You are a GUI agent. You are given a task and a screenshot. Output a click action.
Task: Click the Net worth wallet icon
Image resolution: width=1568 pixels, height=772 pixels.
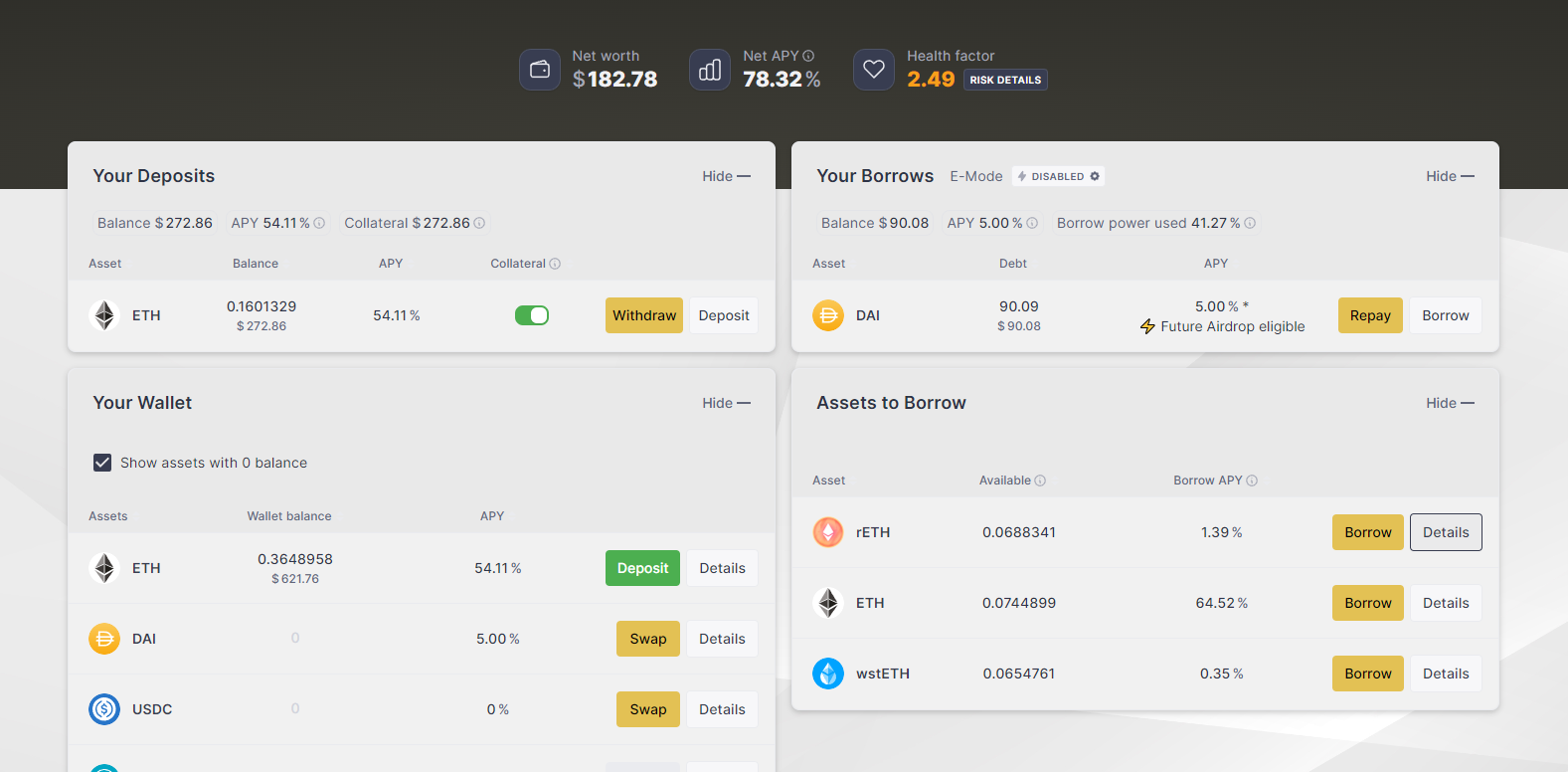click(x=540, y=70)
